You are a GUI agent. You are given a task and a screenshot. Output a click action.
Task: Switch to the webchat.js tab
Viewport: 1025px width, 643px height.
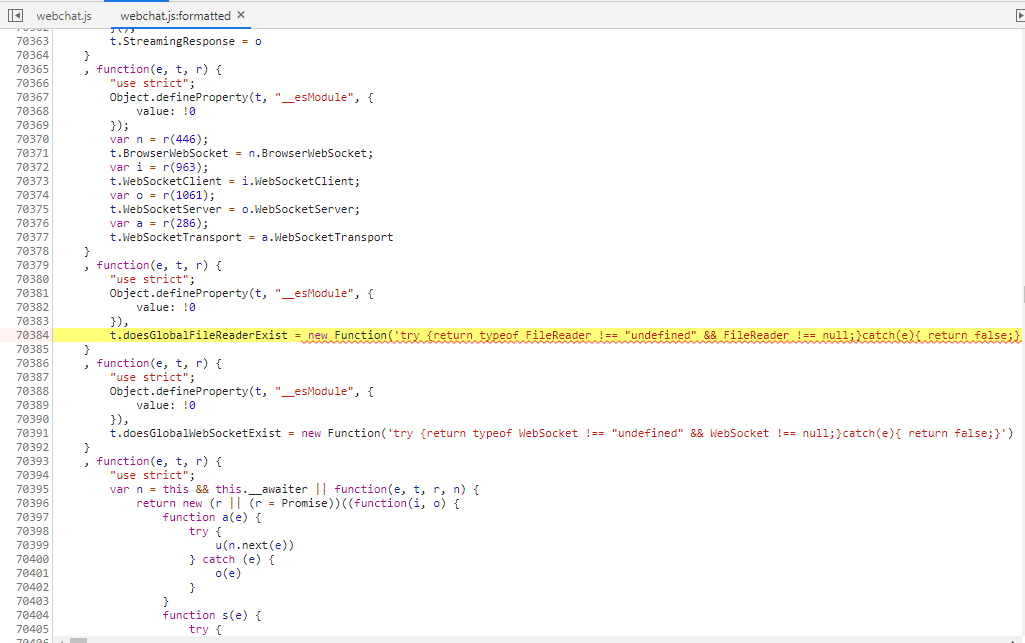[63, 15]
